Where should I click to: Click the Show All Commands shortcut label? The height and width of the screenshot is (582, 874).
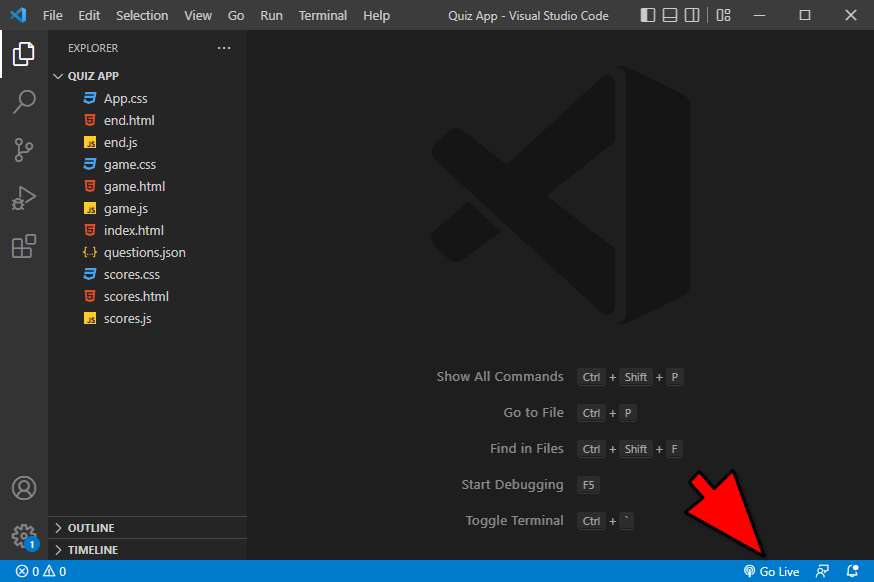point(500,377)
